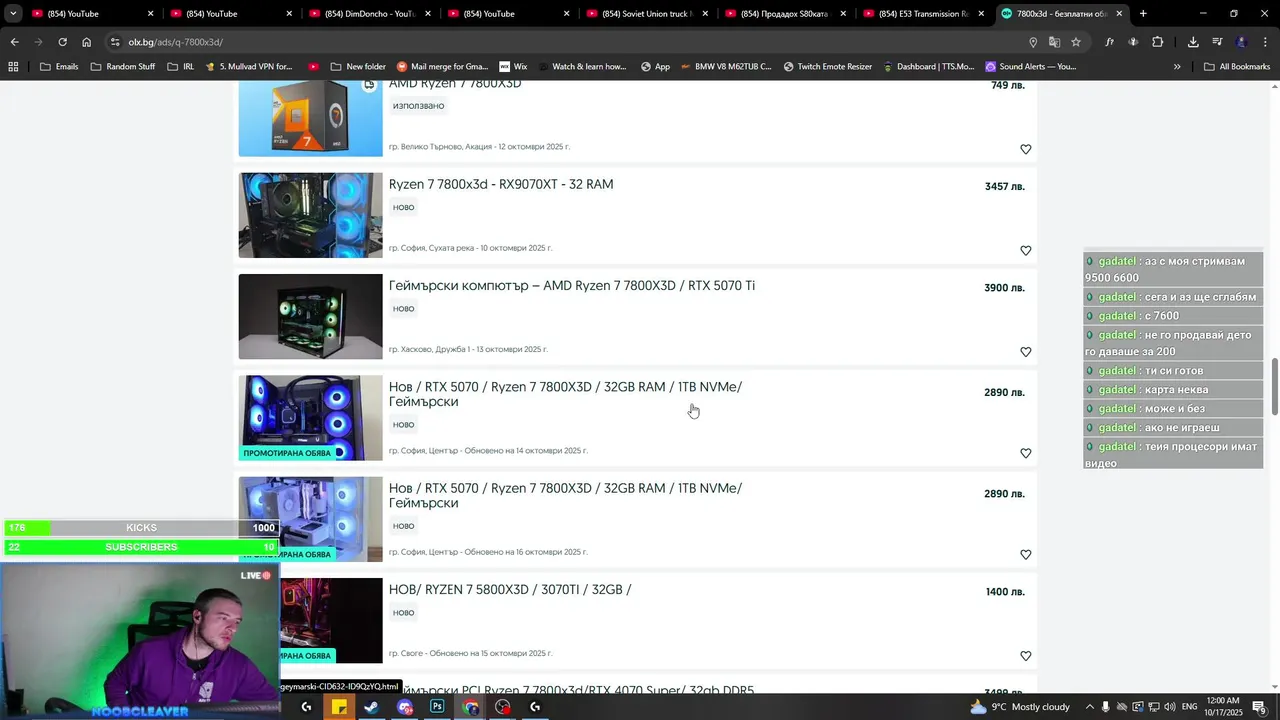View site information for olx.bg

point(115,42)
